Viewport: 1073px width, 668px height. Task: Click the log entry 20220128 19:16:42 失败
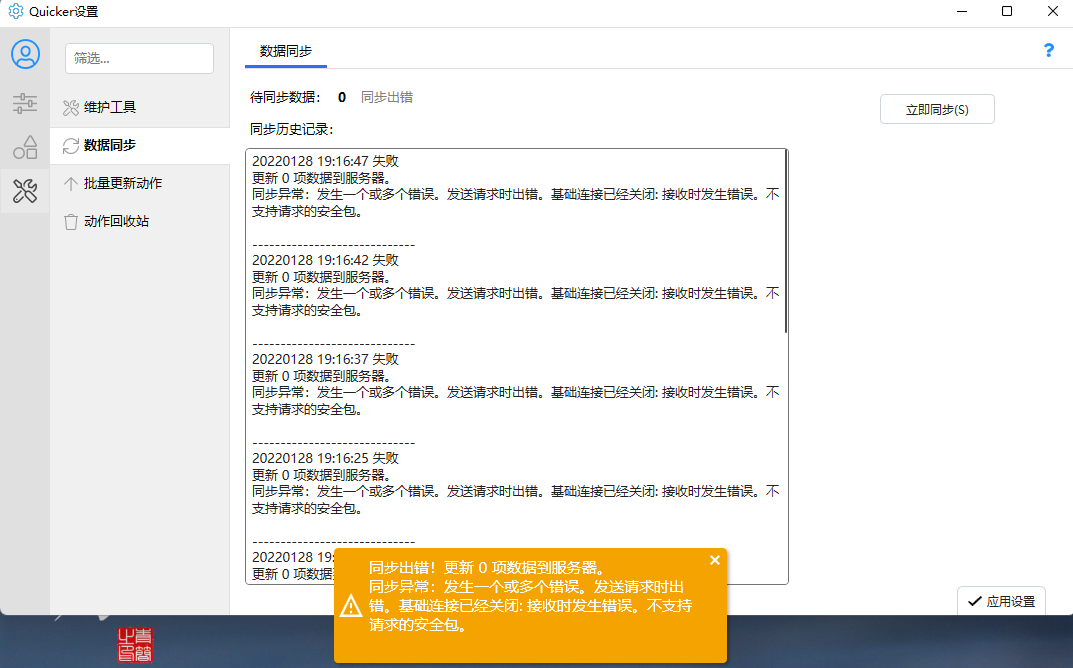coord(325,260)
